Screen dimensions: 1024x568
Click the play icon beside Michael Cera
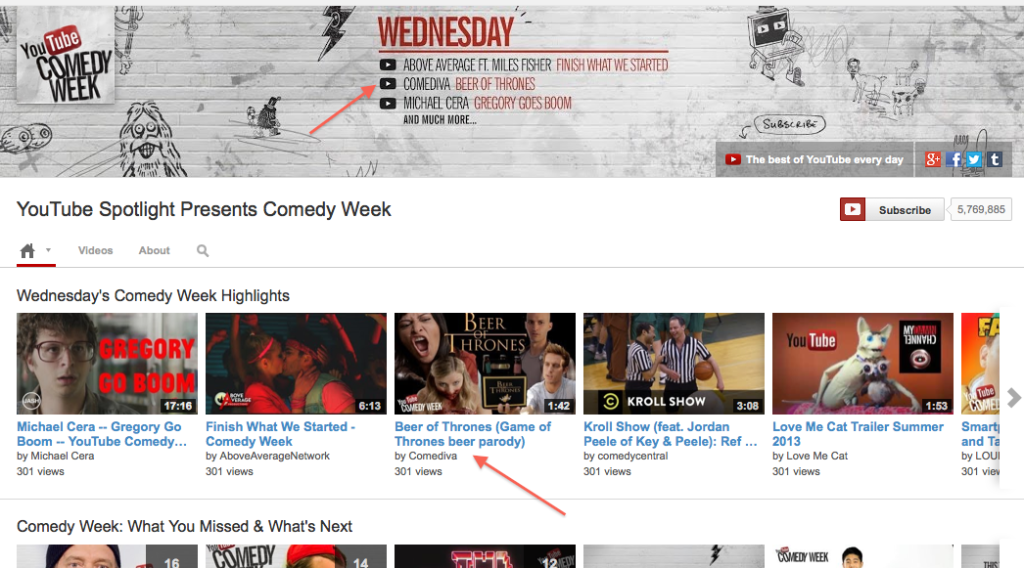click(x=387, y=103)
